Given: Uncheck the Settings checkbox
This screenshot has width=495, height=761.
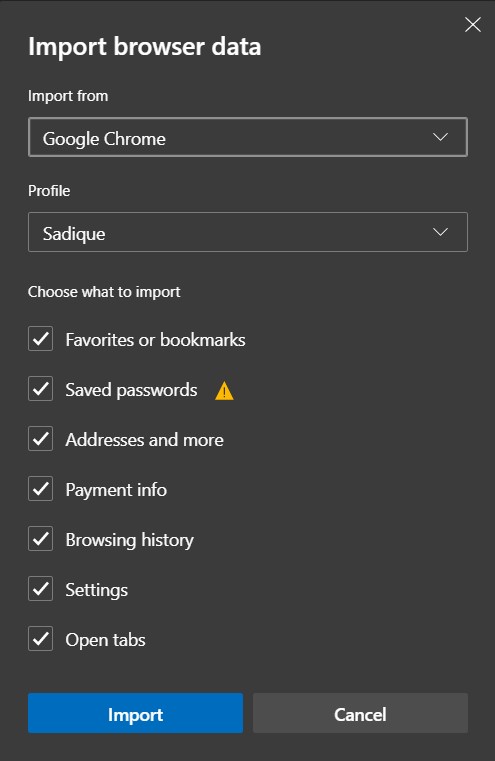Looking at the screenshot, I should click(x=40, y=588).
